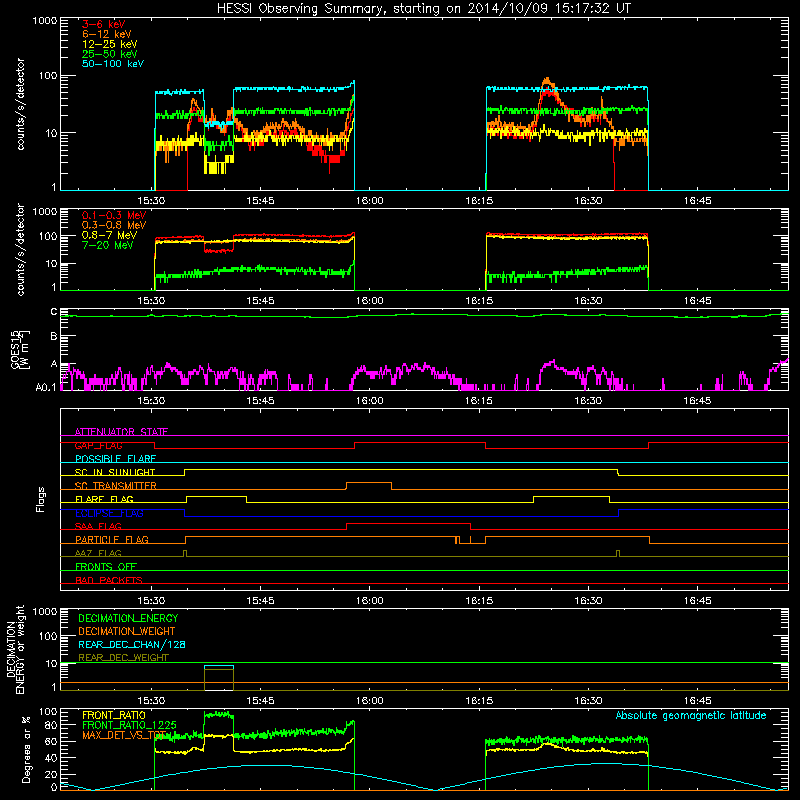Viewport: 800px width, 800px height.
Task: Click the REAR_DEC_CHAN/128 legend label
Action: [132, 644]
